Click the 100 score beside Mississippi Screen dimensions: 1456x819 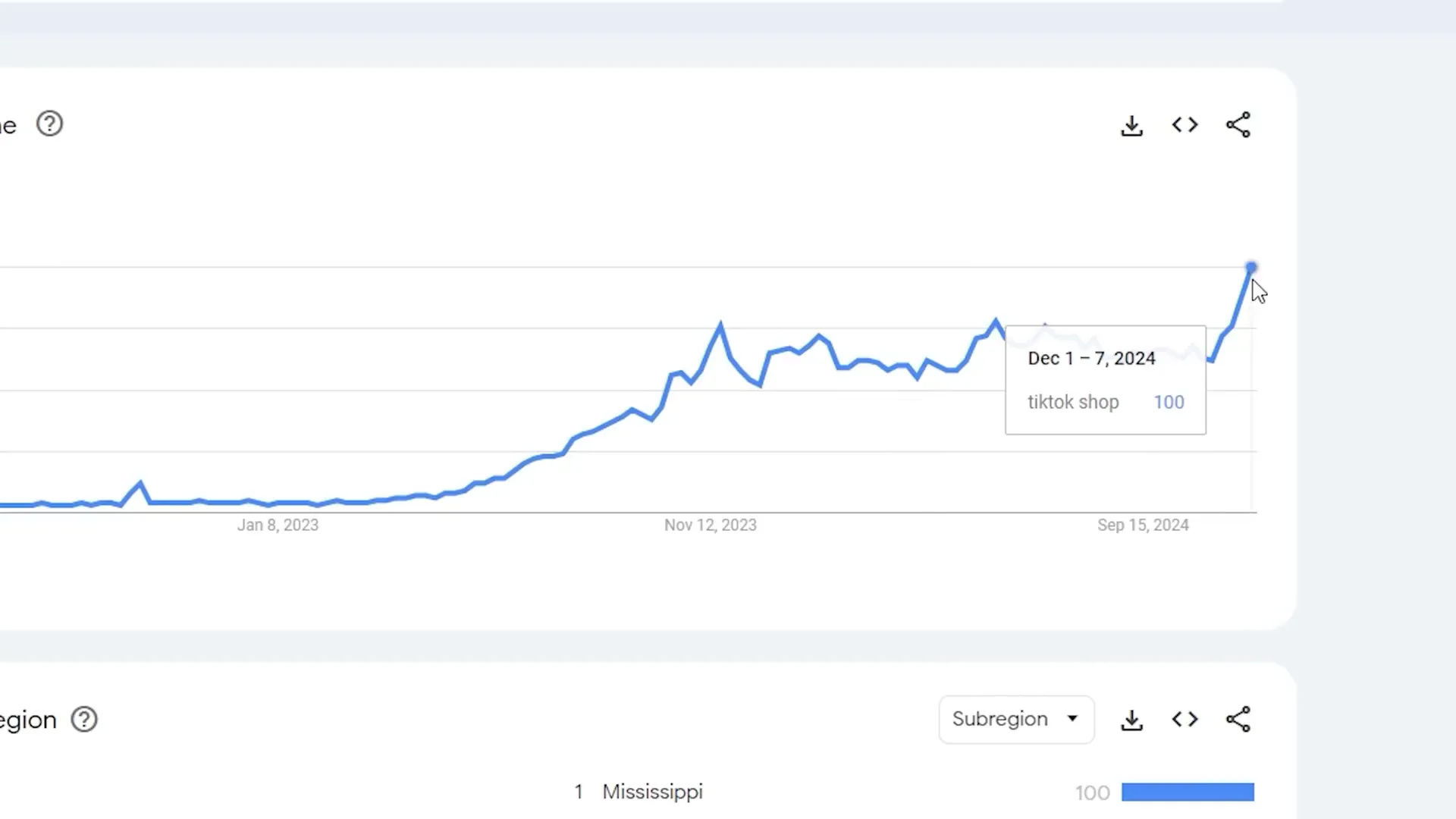point(1092,792)
